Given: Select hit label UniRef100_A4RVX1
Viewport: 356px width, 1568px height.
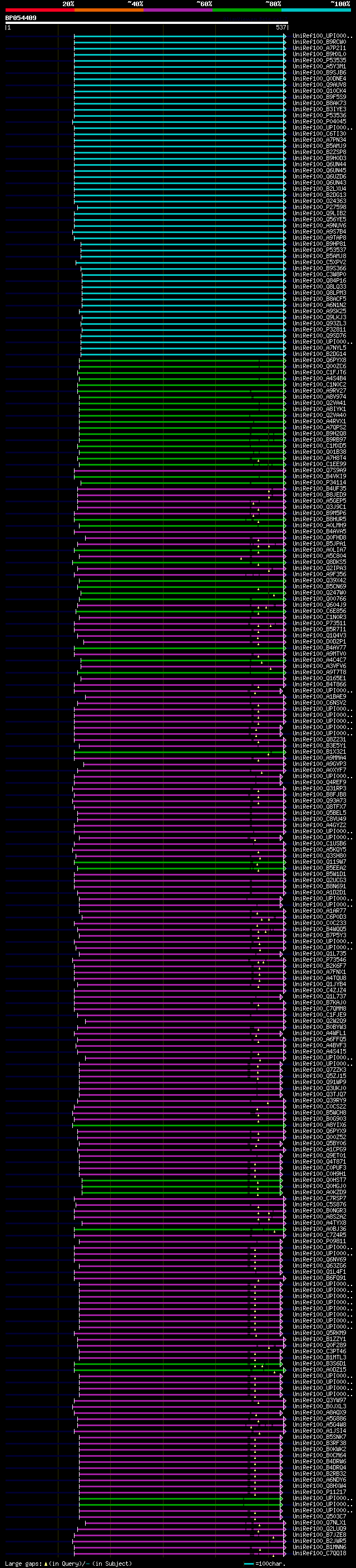Looking at the screenshot, I should (319, 421).
